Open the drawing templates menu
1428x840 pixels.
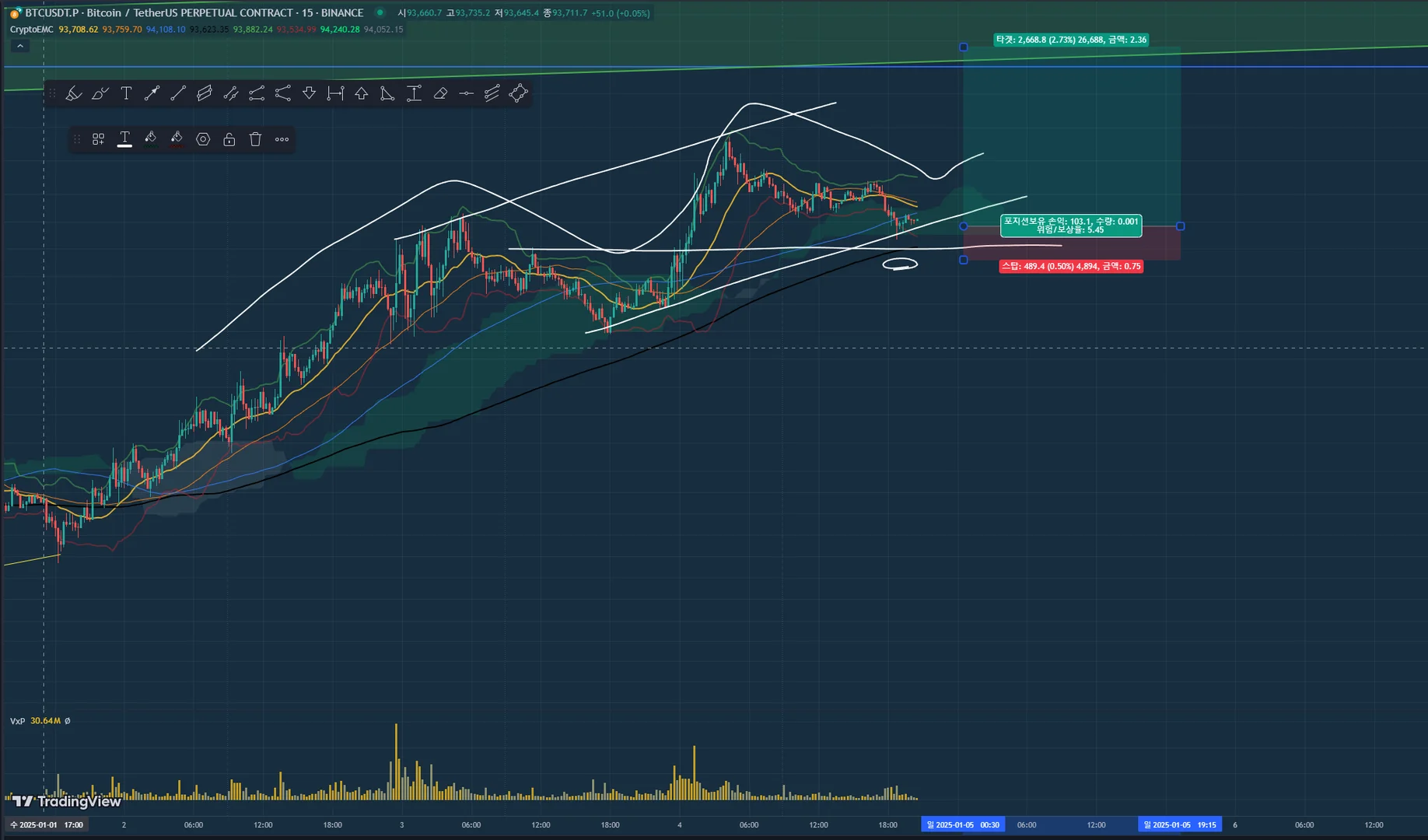pyautogui.click(x=99, y=139)
